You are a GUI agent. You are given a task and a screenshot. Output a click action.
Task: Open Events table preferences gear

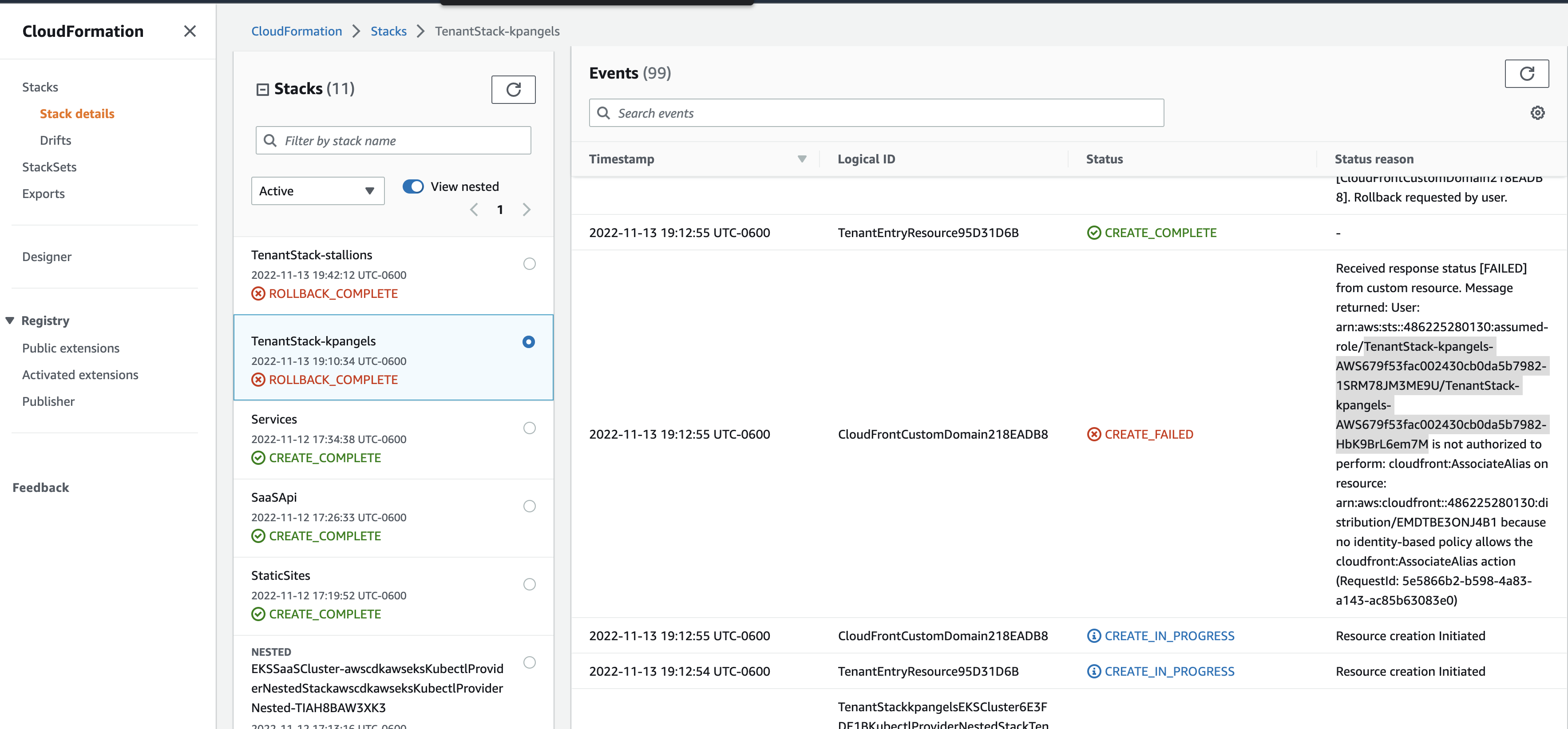click(x=1538, y=113)
